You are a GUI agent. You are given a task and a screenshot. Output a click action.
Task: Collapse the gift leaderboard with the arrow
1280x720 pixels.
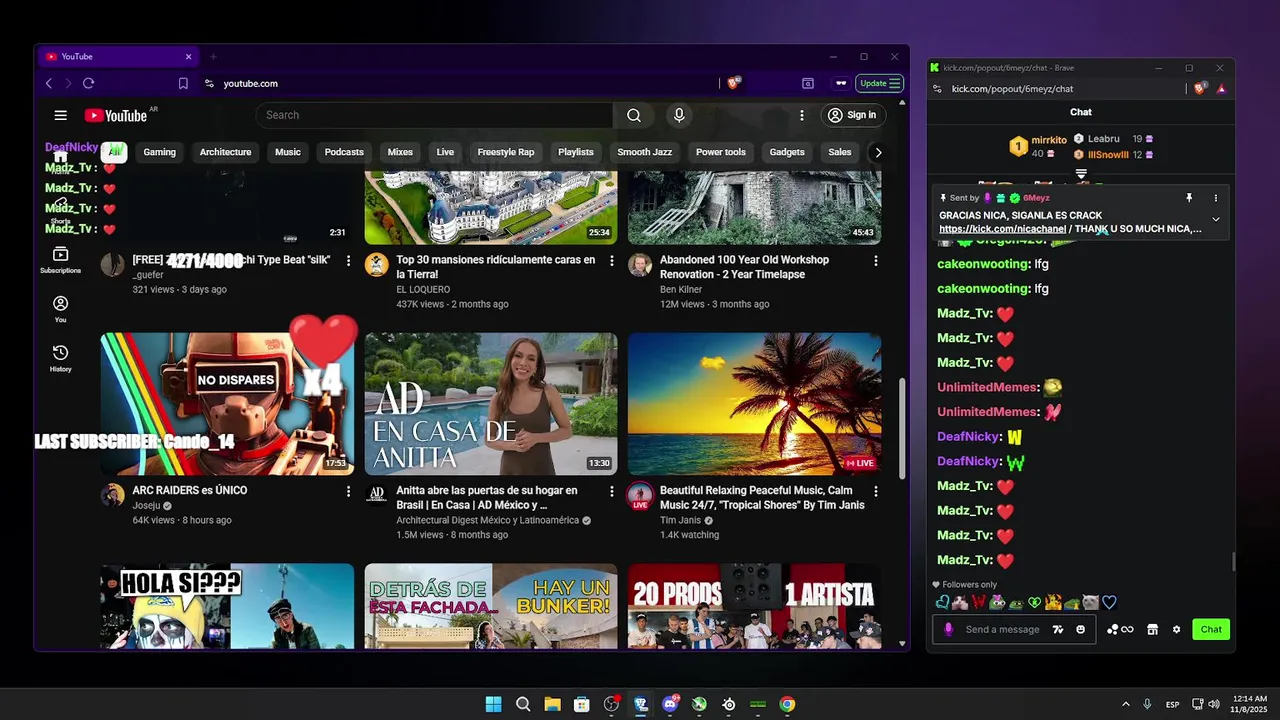click(1081, 174)
